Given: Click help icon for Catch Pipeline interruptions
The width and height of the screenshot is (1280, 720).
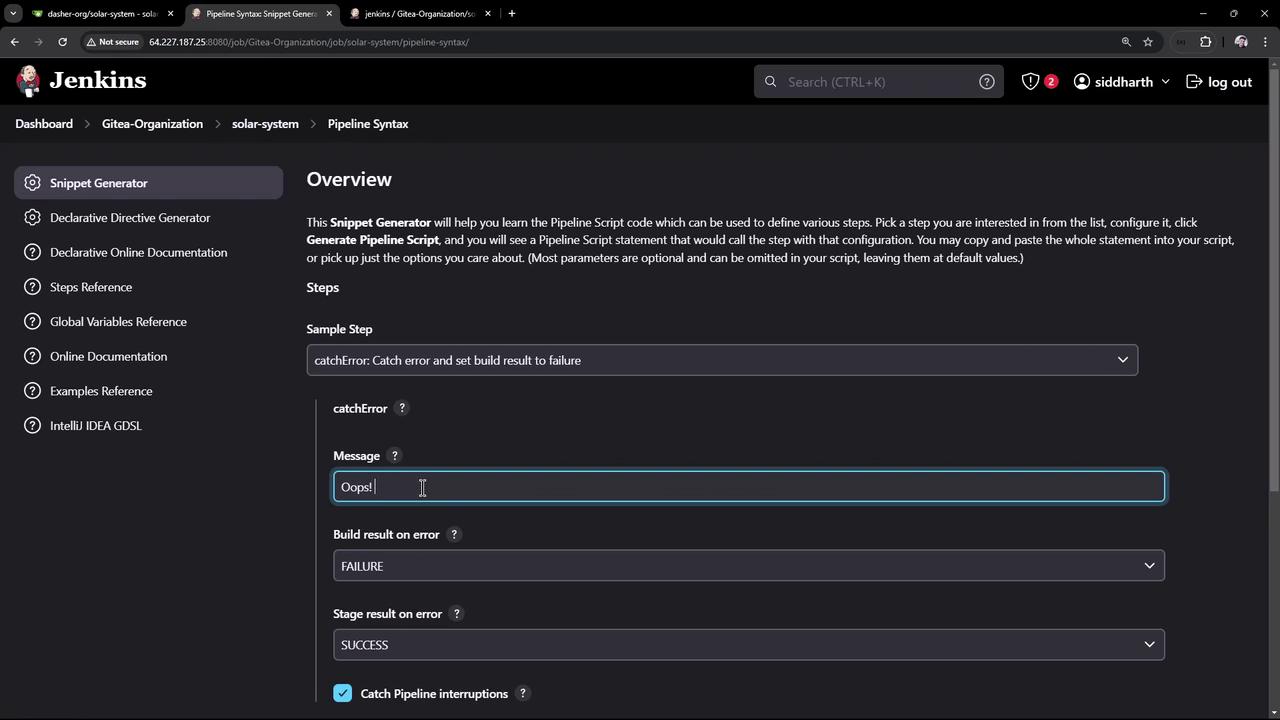Looking at the screenshot, I should 522,694.
